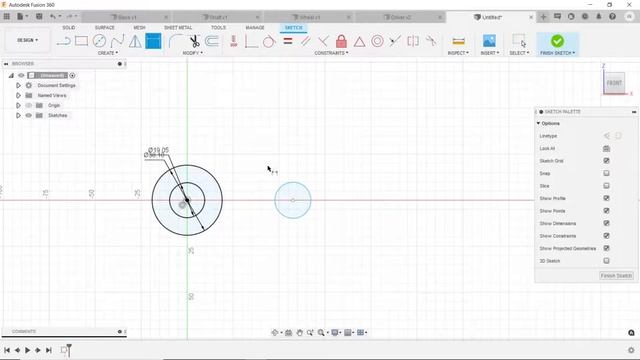This screenshot has height=360, width=640.
Task: Apply the Coincident constraint
Action: [x=251, y=41]
